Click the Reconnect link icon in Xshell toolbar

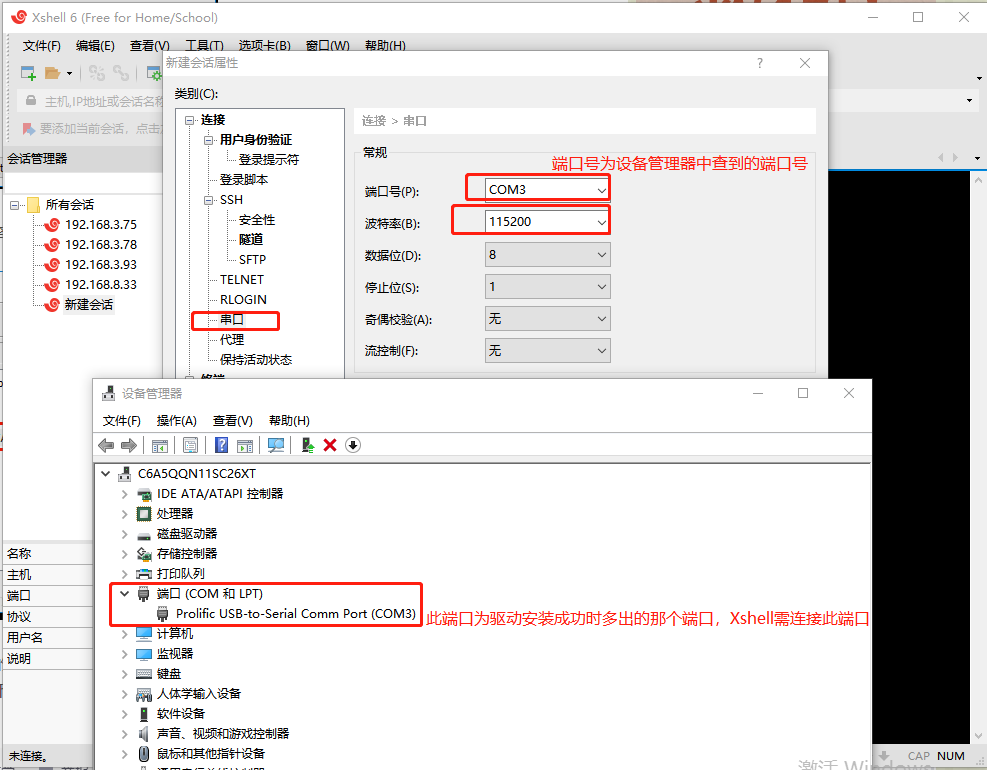click(121, 73)
